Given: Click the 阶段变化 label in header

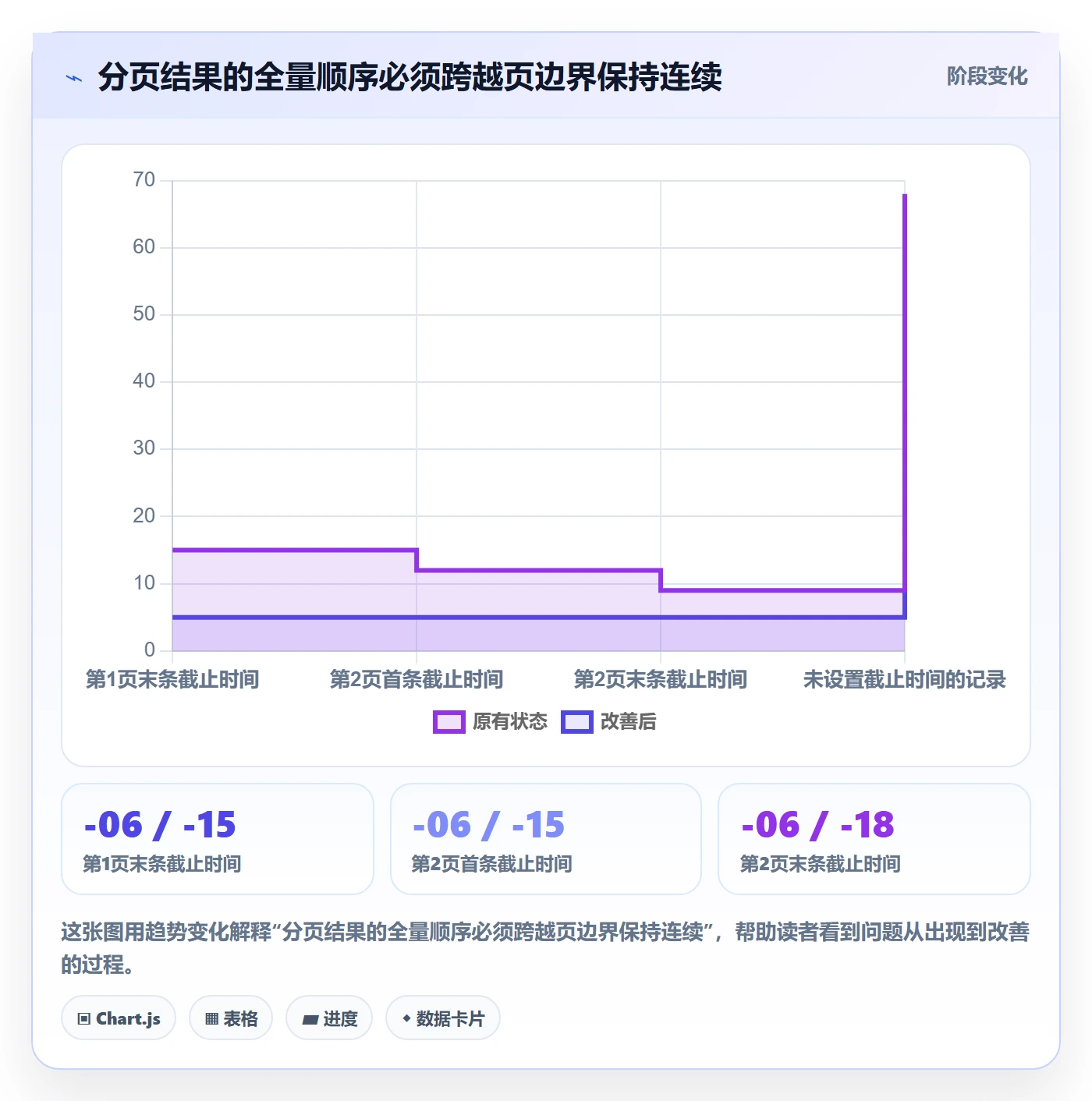Looking at the screenshot, I should pos(987,76).
